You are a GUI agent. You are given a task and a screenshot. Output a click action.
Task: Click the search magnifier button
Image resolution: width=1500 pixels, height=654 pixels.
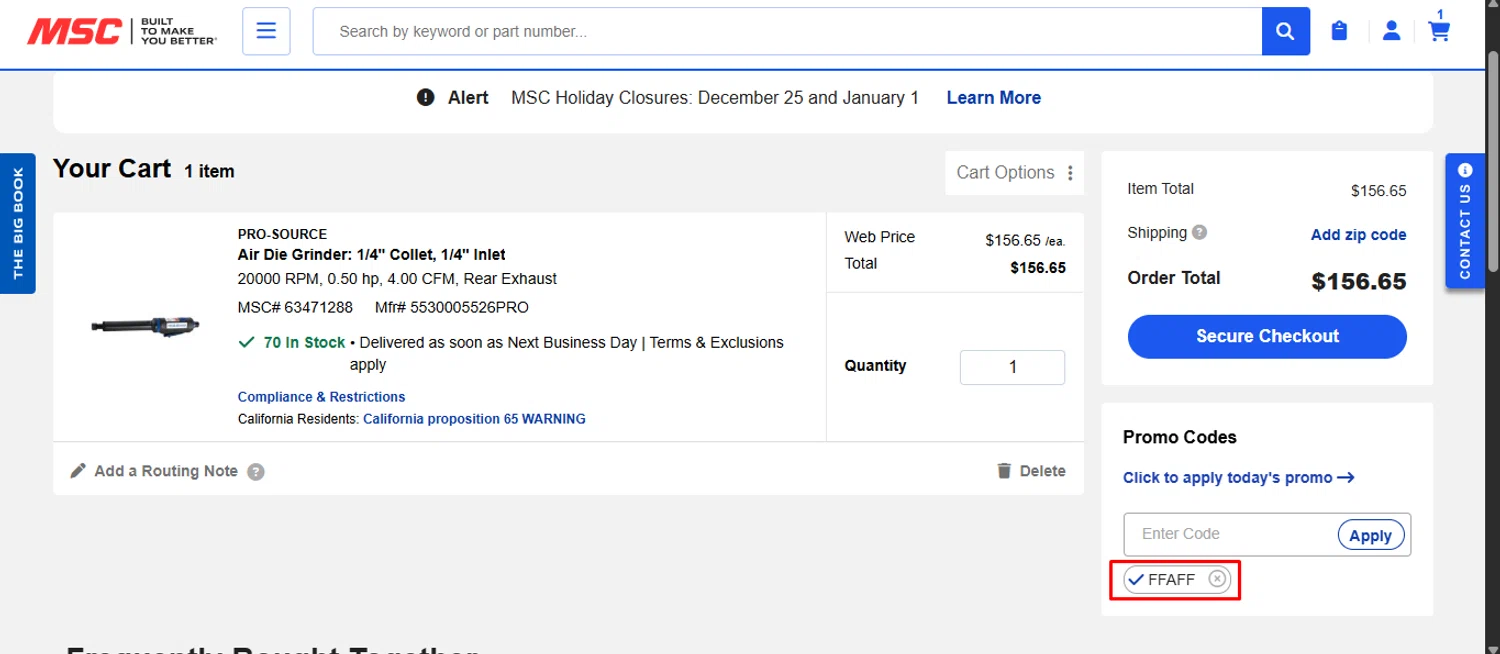pos(1286,32)
